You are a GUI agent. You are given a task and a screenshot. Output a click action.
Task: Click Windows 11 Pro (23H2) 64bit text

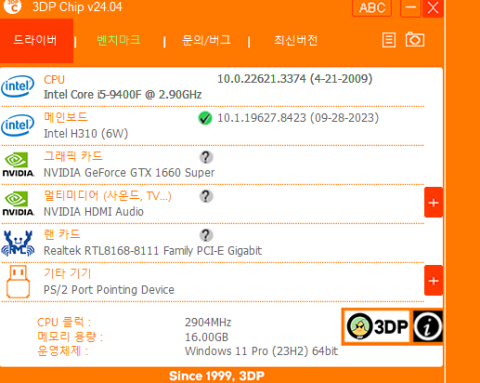tap(261, 351)
